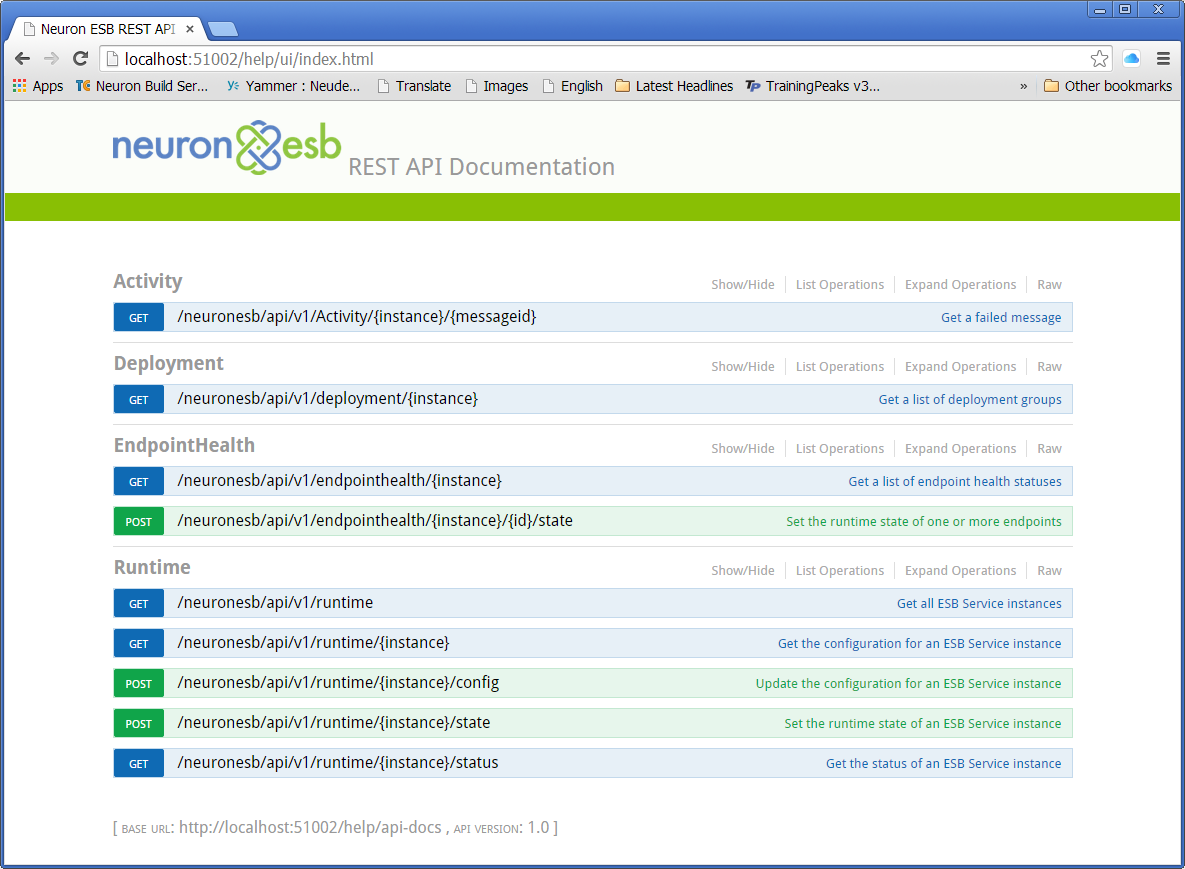Open a new browser tab

pos(222,29)
